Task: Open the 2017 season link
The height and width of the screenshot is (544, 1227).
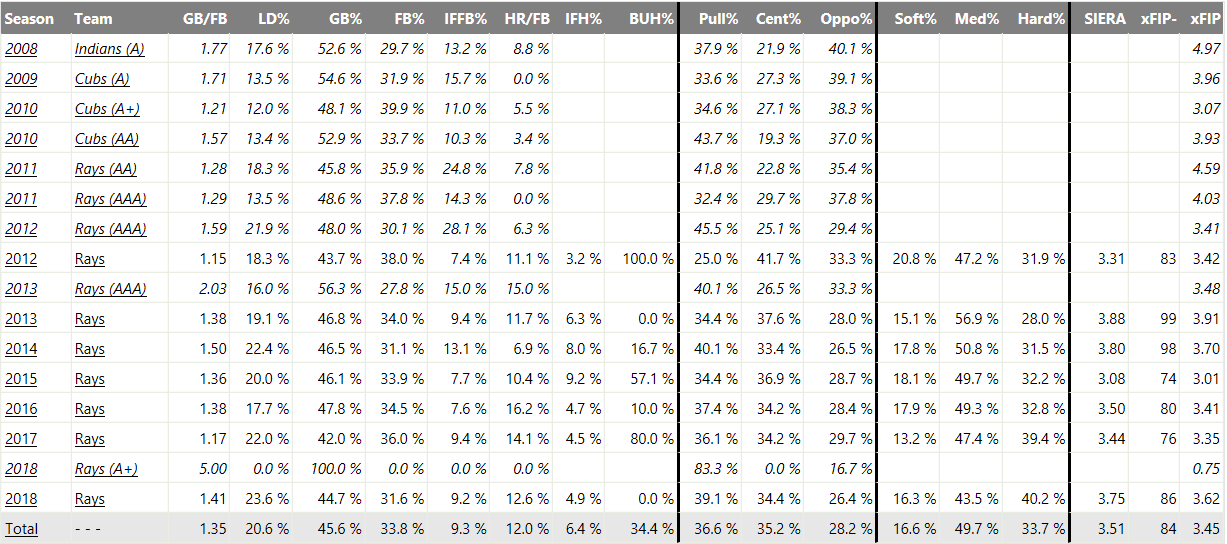Action: (x=21, y=439)
